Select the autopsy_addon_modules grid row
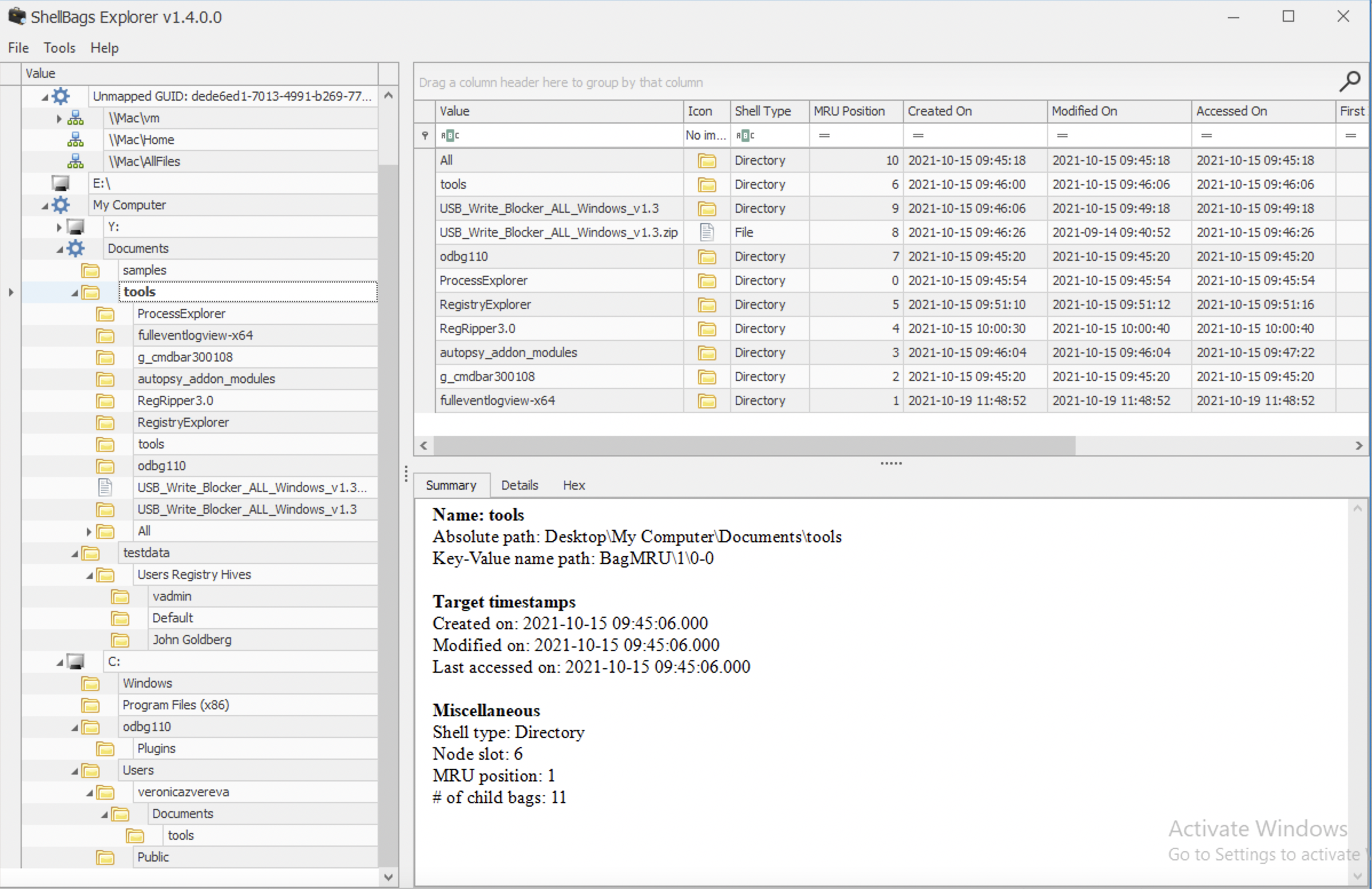 point(891,353)
